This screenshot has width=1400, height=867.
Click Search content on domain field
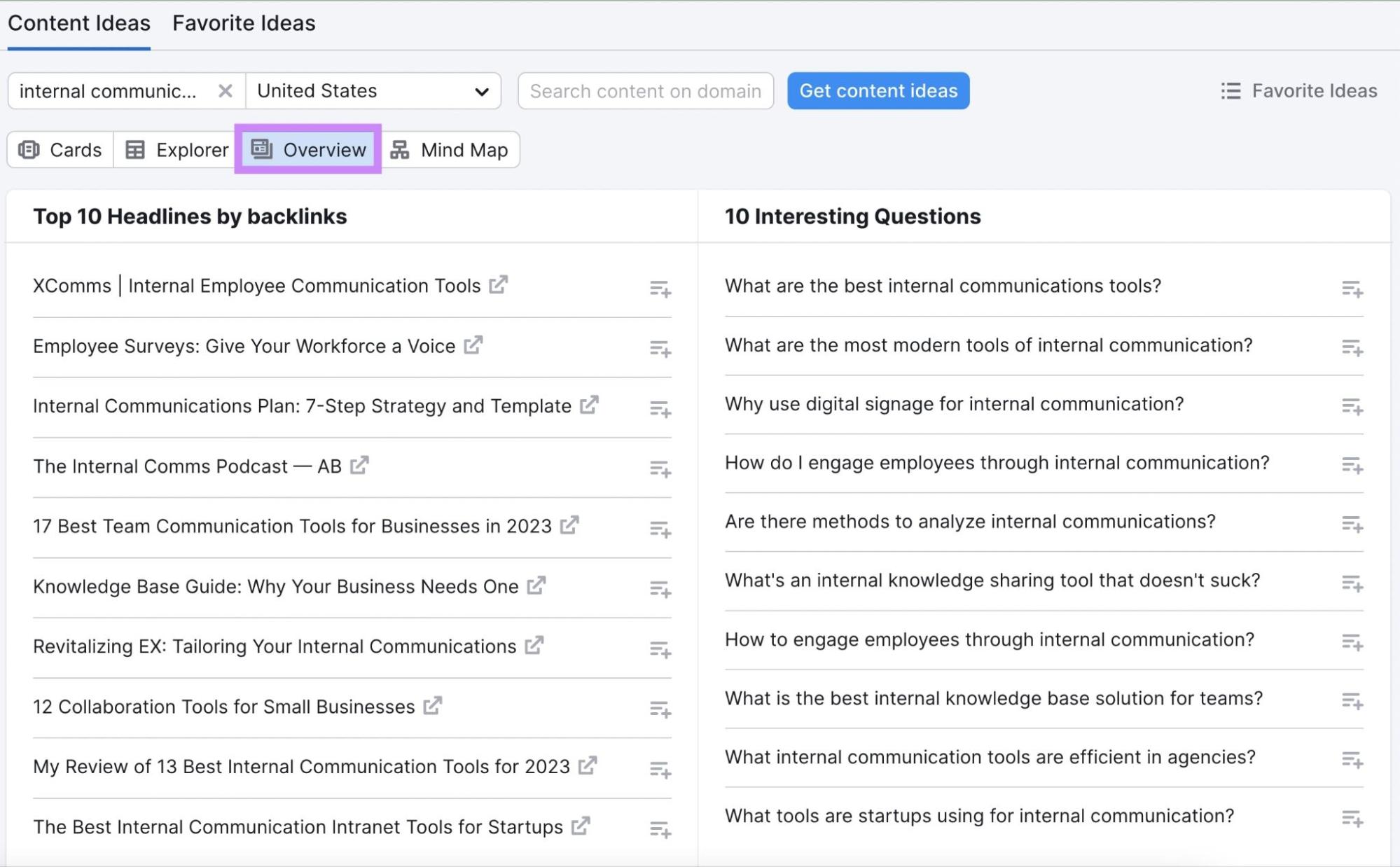[x=646, y=90]
